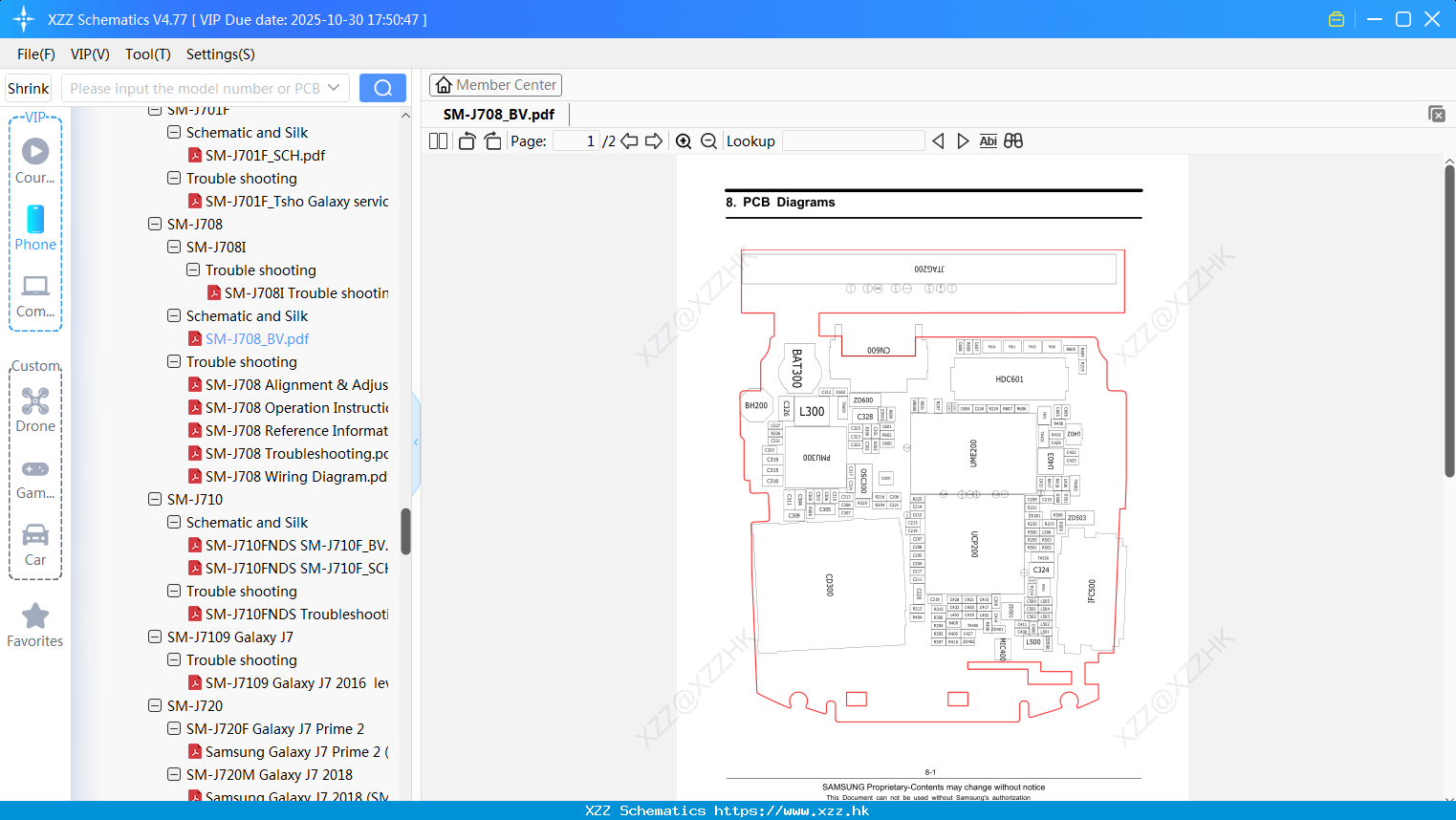Open the Favorites star icon
Viewport: 1456px width, 820px height.
(x=35, y=625)
